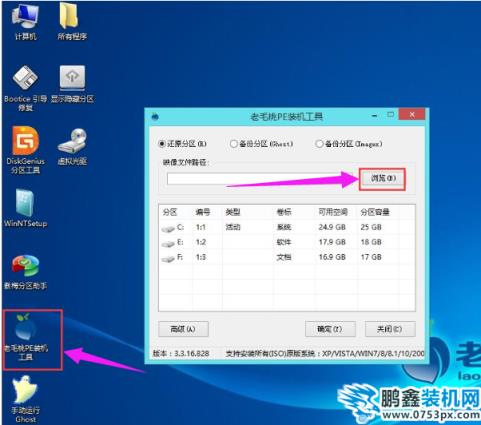The height and width of the screenshot is (425, 481).
Task: Launch the WinNTSetup desktop icon
Action: pyautogui.click(x=25, y=208)
